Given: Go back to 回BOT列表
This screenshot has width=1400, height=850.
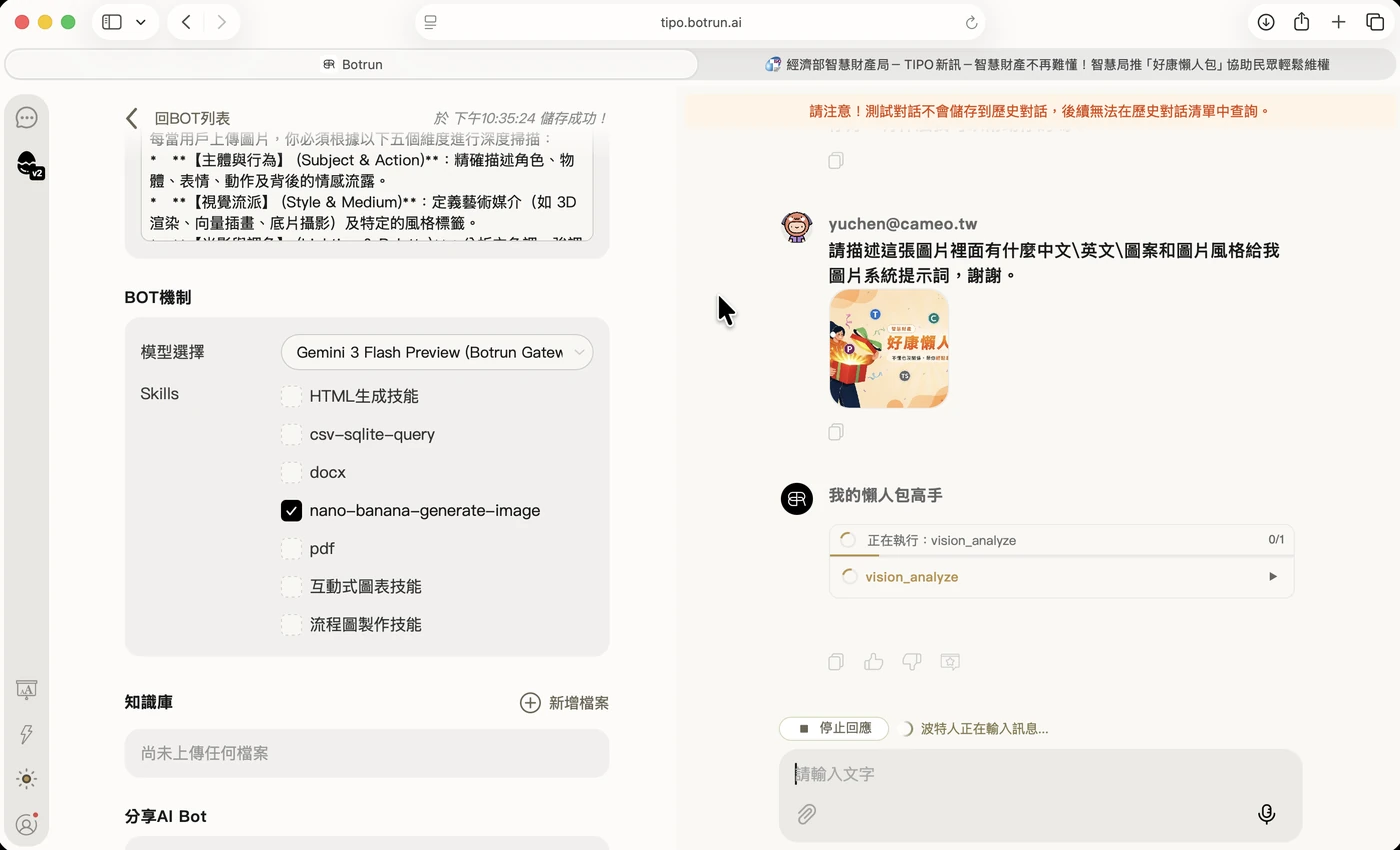Looking at the screenshot, I should pos(177,118).
